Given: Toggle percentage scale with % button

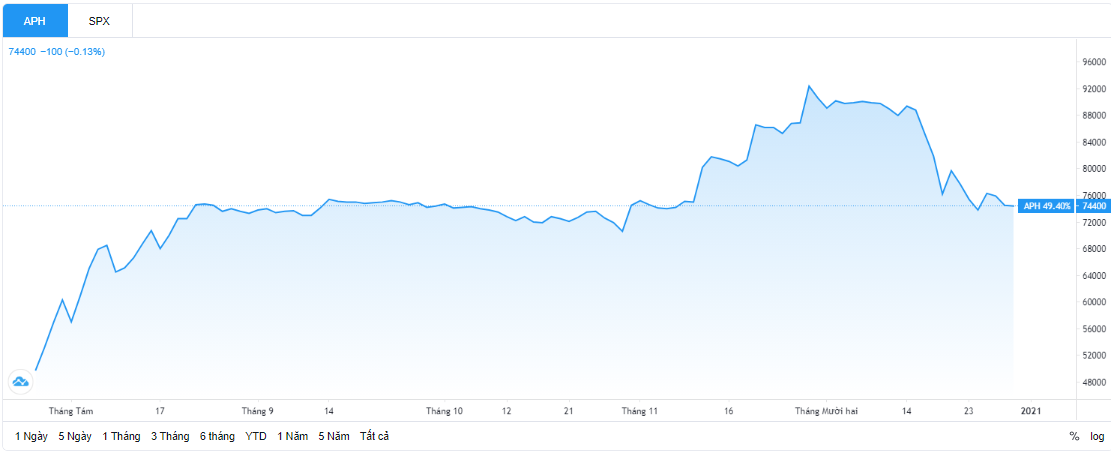Looking at the screenshot, I should pyautogui.click(x=1074, y=436).
